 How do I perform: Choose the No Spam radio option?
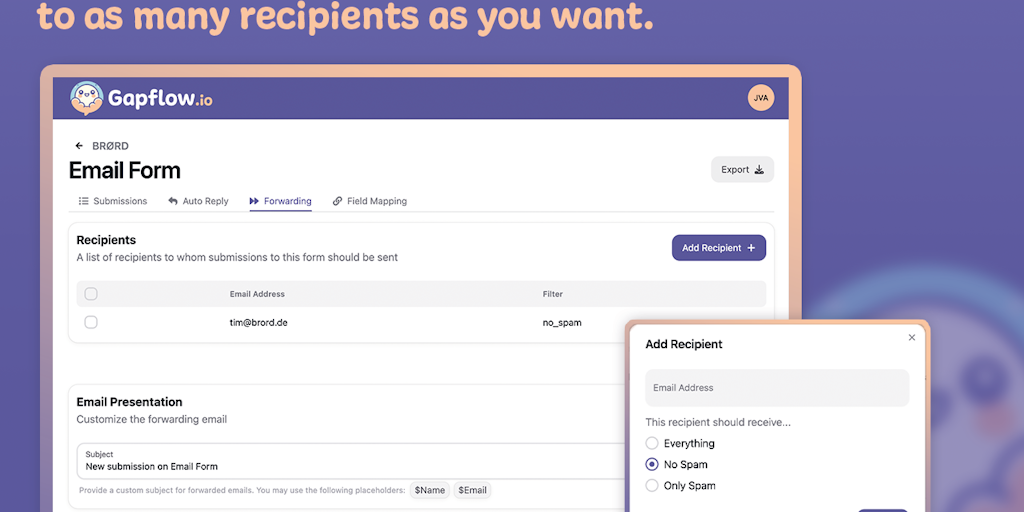pos(652,464)
